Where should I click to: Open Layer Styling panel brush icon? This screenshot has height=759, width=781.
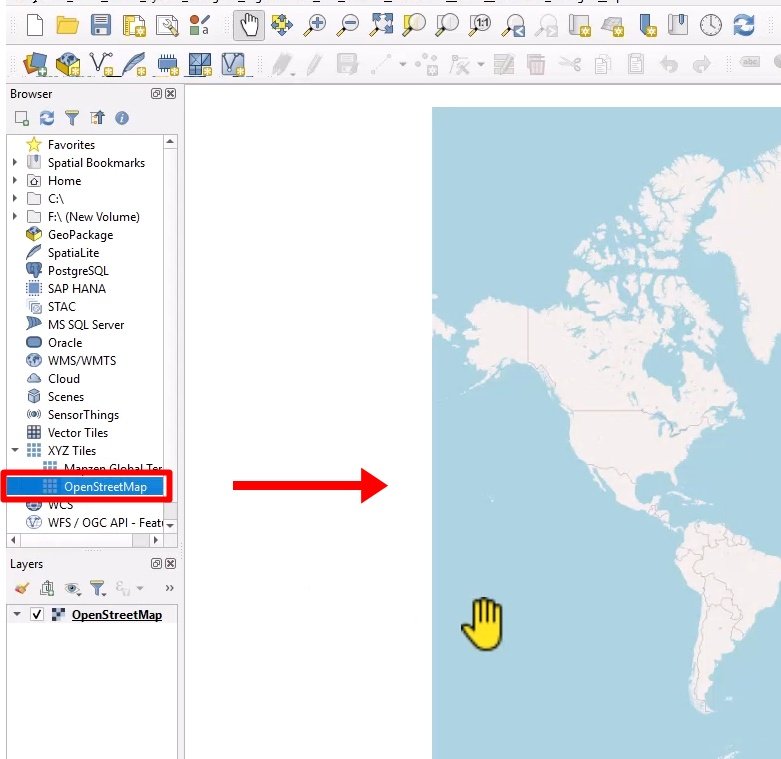(22, 588)
